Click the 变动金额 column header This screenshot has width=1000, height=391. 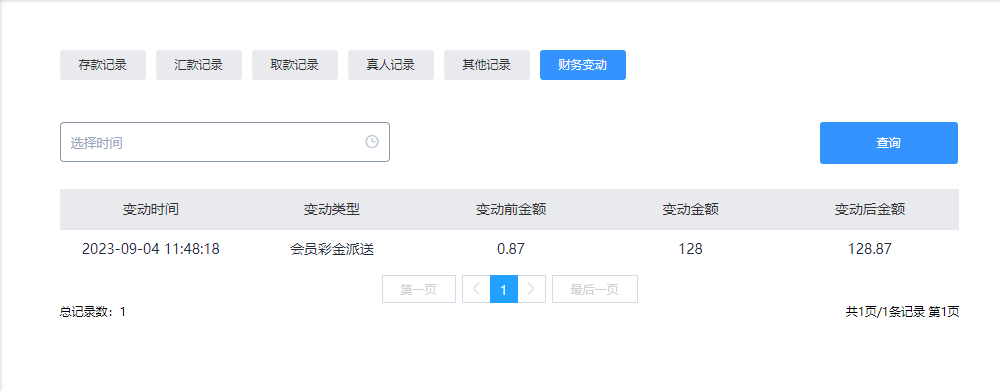click(x=691, y=209)
